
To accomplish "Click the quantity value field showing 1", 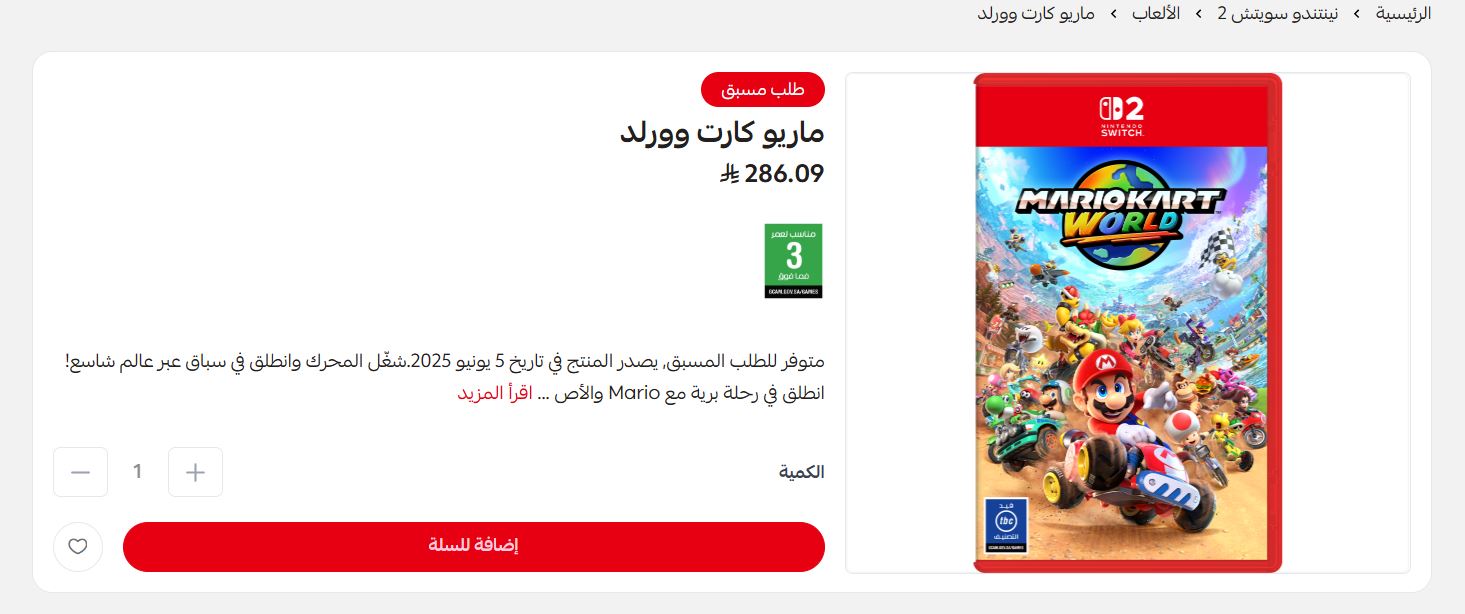I will coord(138,472).
